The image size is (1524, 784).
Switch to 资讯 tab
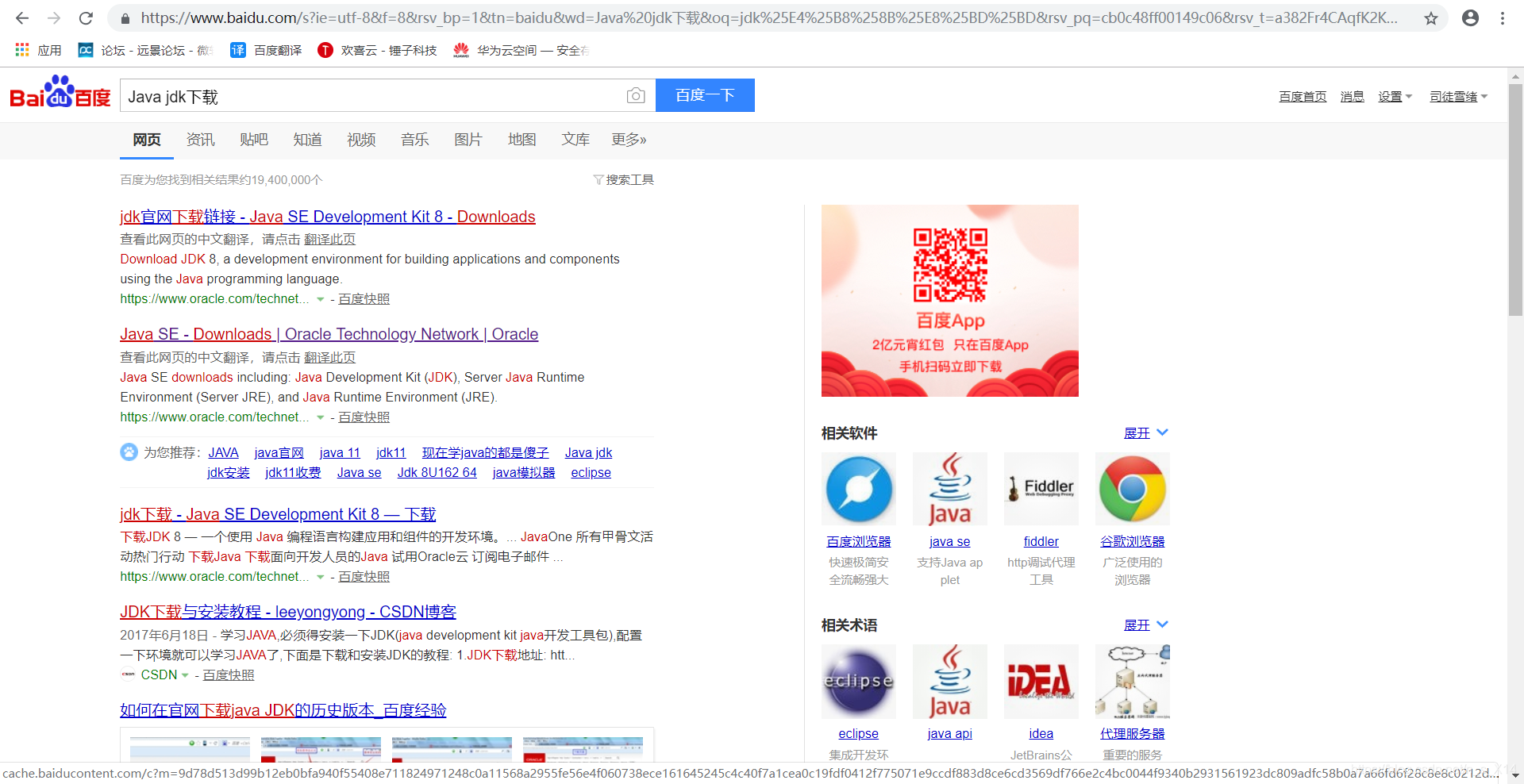pyautogui.click(x=200, y=140)
